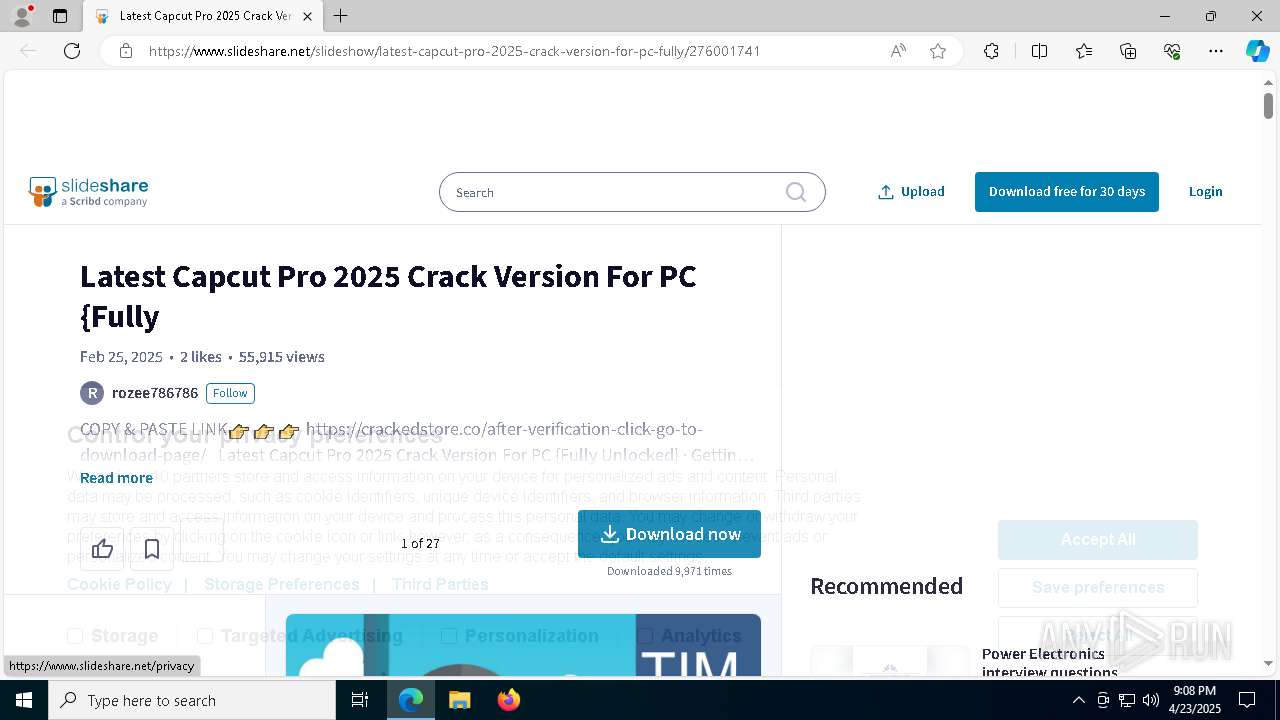Click the Edge profile avatar icon
The image size is (1280, 720).
pyautogui.click(x=21, y=16)
